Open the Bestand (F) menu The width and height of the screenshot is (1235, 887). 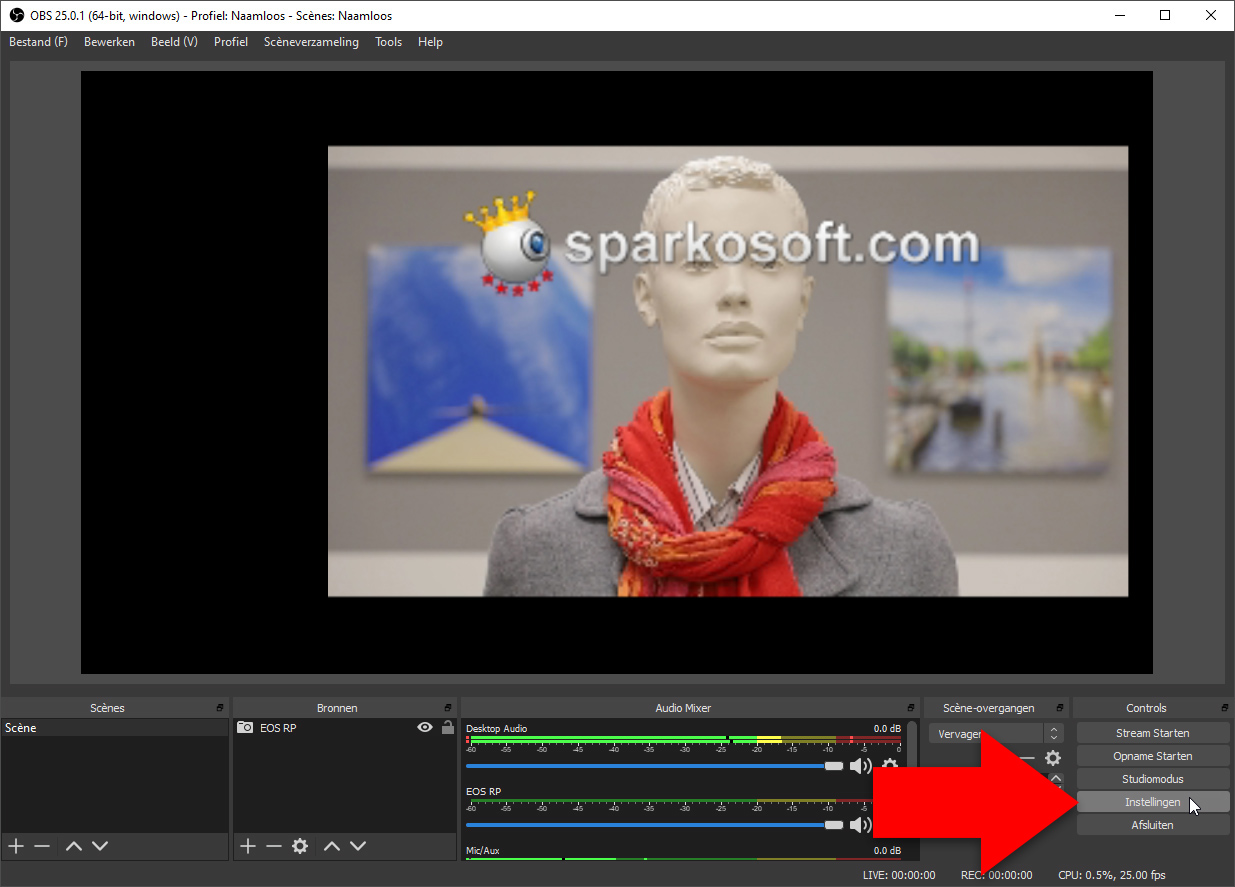point(38,42)
